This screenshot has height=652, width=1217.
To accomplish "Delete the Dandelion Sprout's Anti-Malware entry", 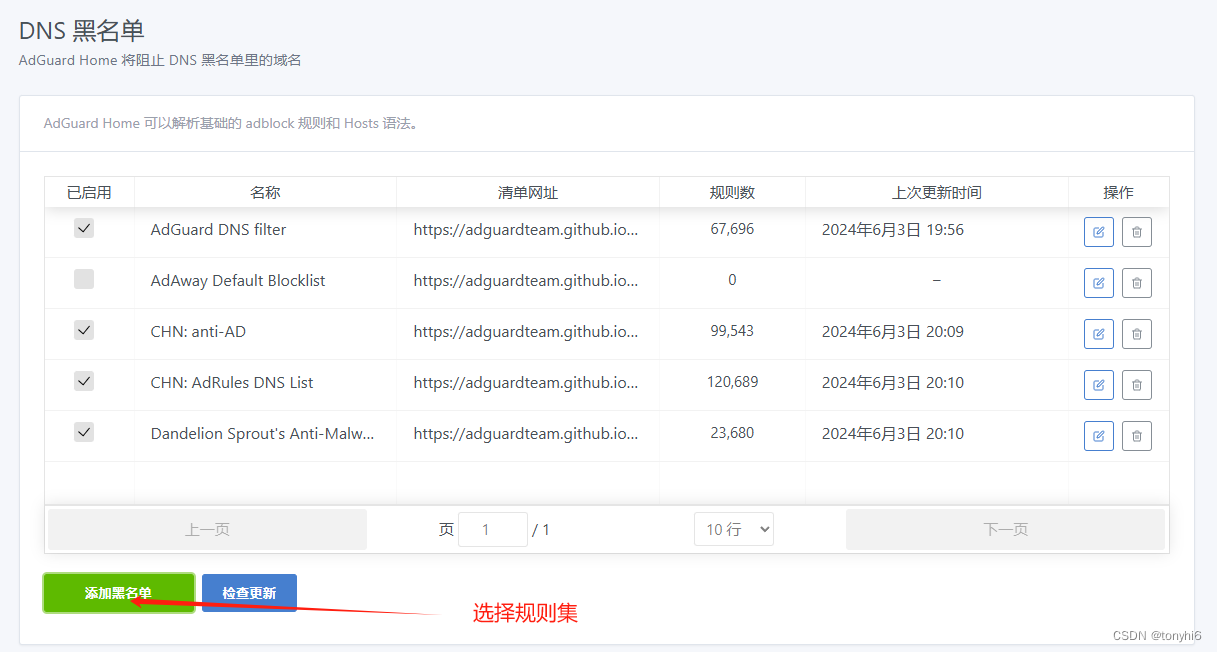I will [1136, 436].
